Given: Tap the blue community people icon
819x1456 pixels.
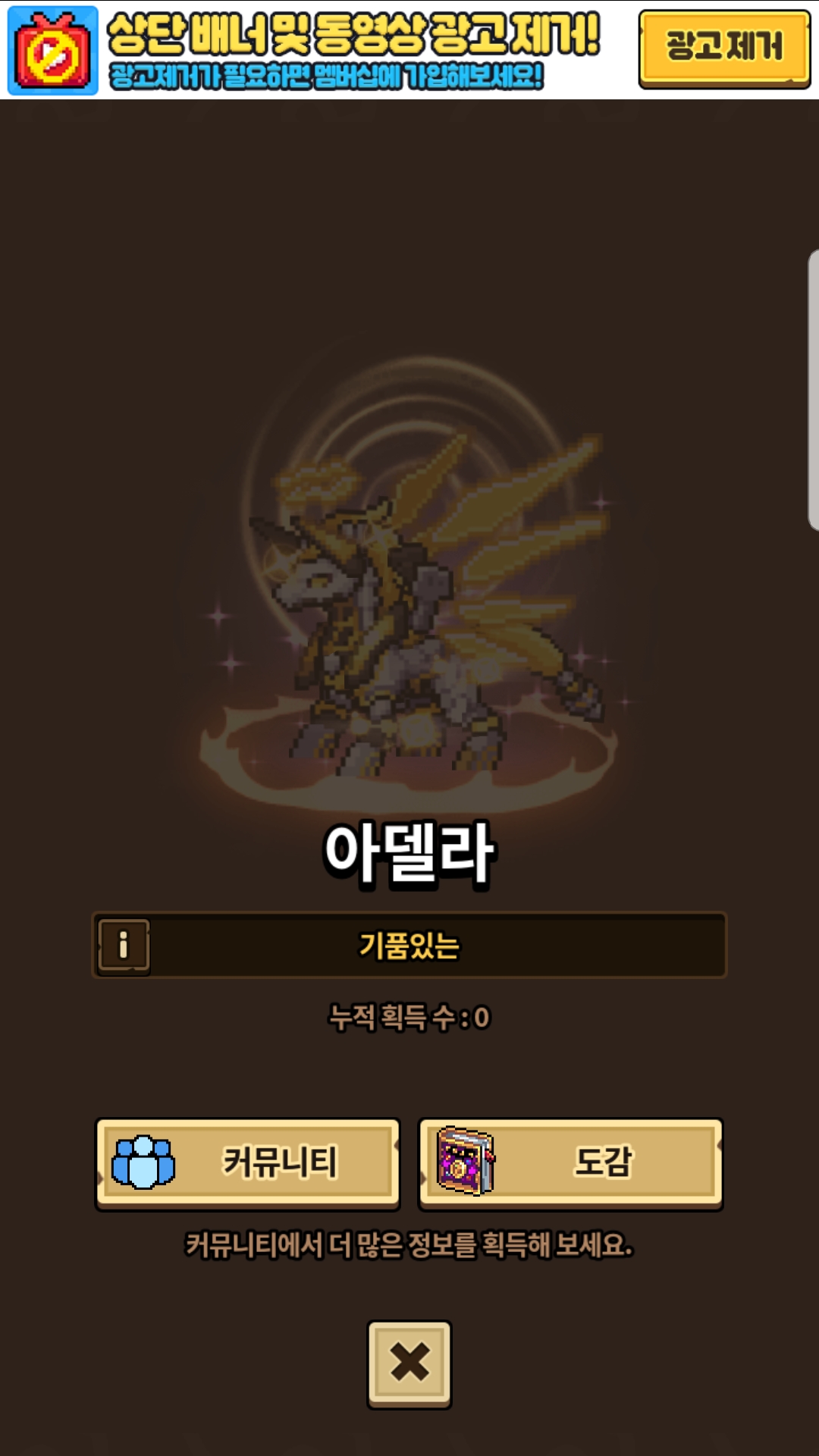Looking at the screenshot, I should click(143, 1162).
